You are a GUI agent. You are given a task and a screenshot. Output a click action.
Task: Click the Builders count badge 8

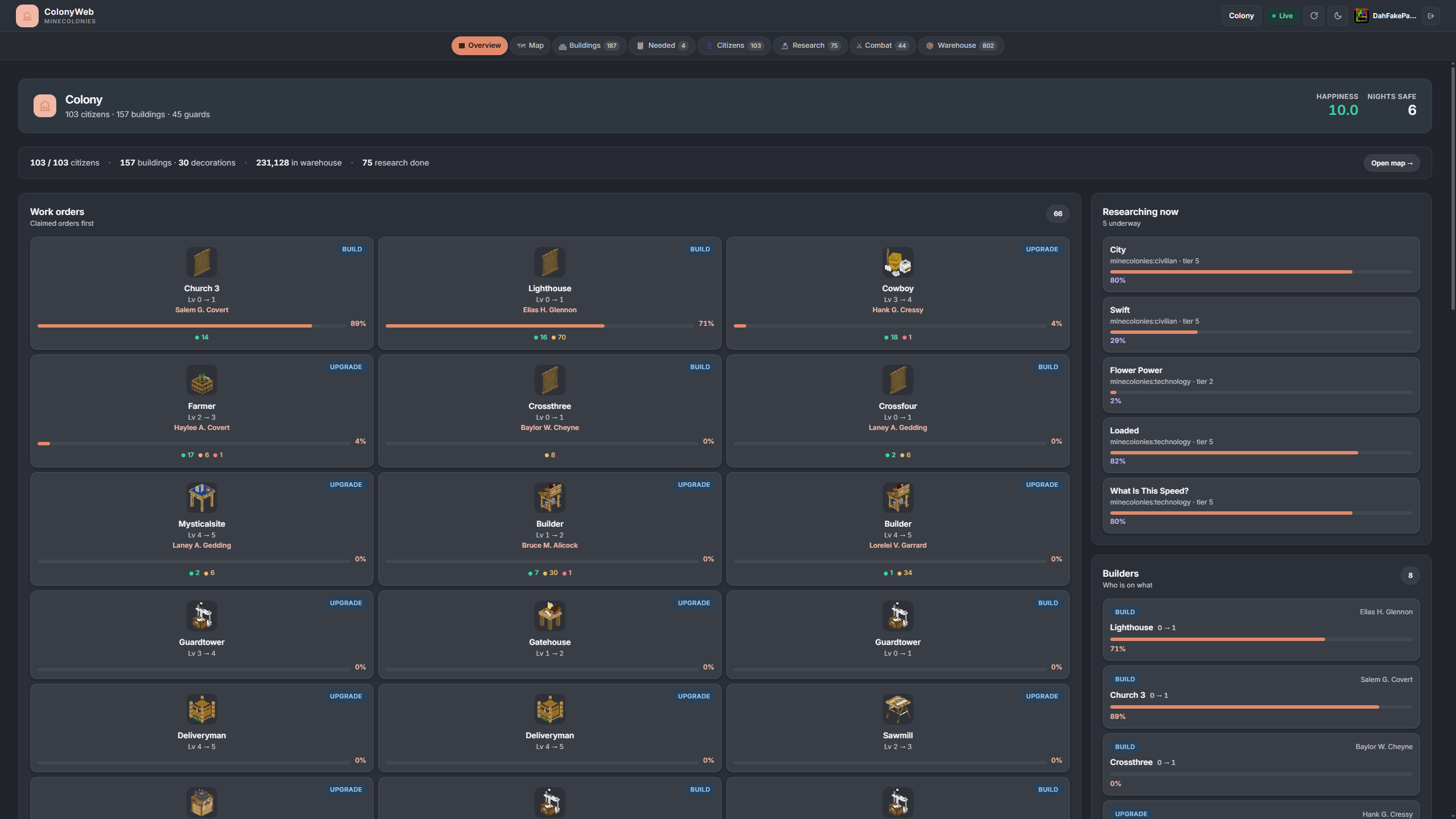[1410, 576]
